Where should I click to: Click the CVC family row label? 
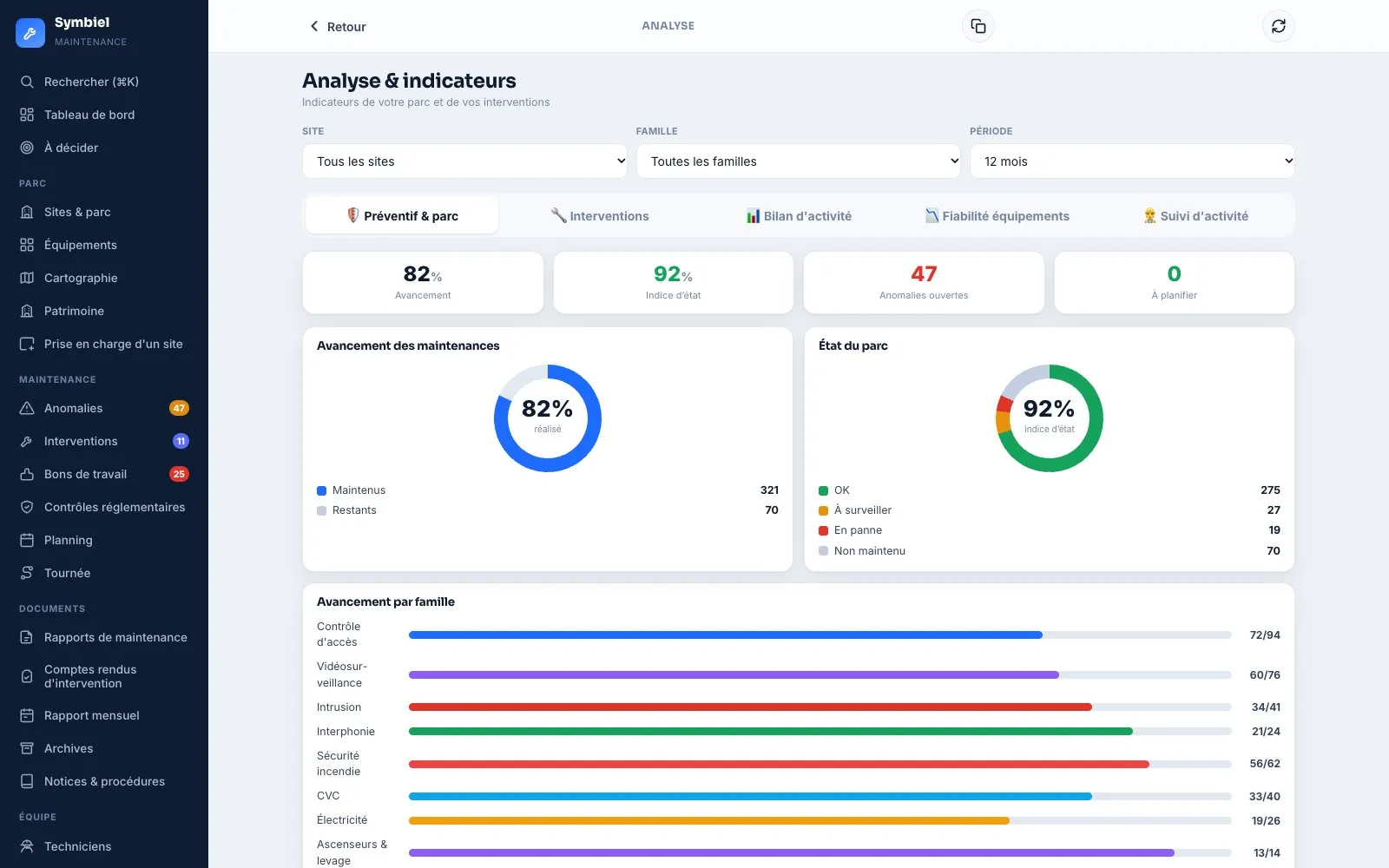click(328, 796)
